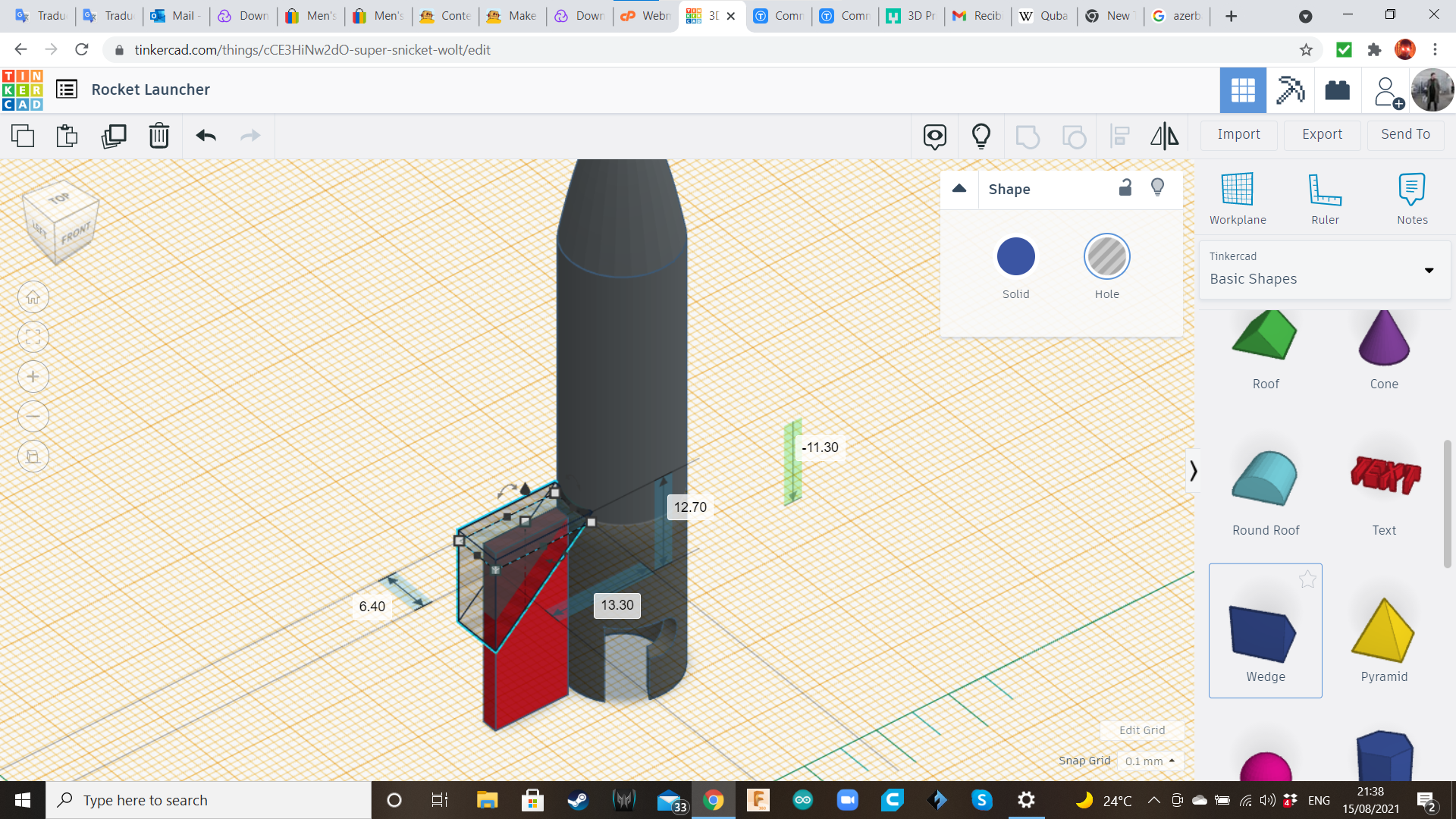Click the Mirror tool icon
The width and height of the screenshot is (1456, 819).
pos(1164,136)
